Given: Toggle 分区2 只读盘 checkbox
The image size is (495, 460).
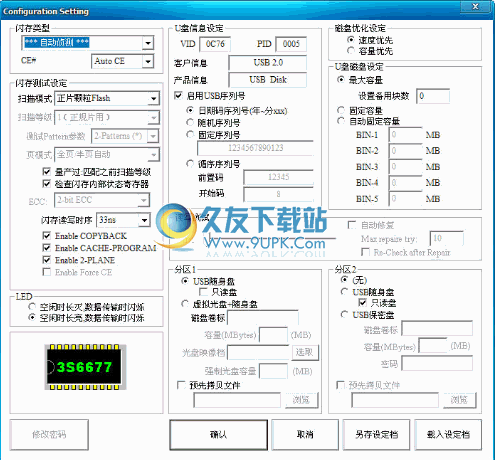Looking at the screenshot, I should 362,303.
